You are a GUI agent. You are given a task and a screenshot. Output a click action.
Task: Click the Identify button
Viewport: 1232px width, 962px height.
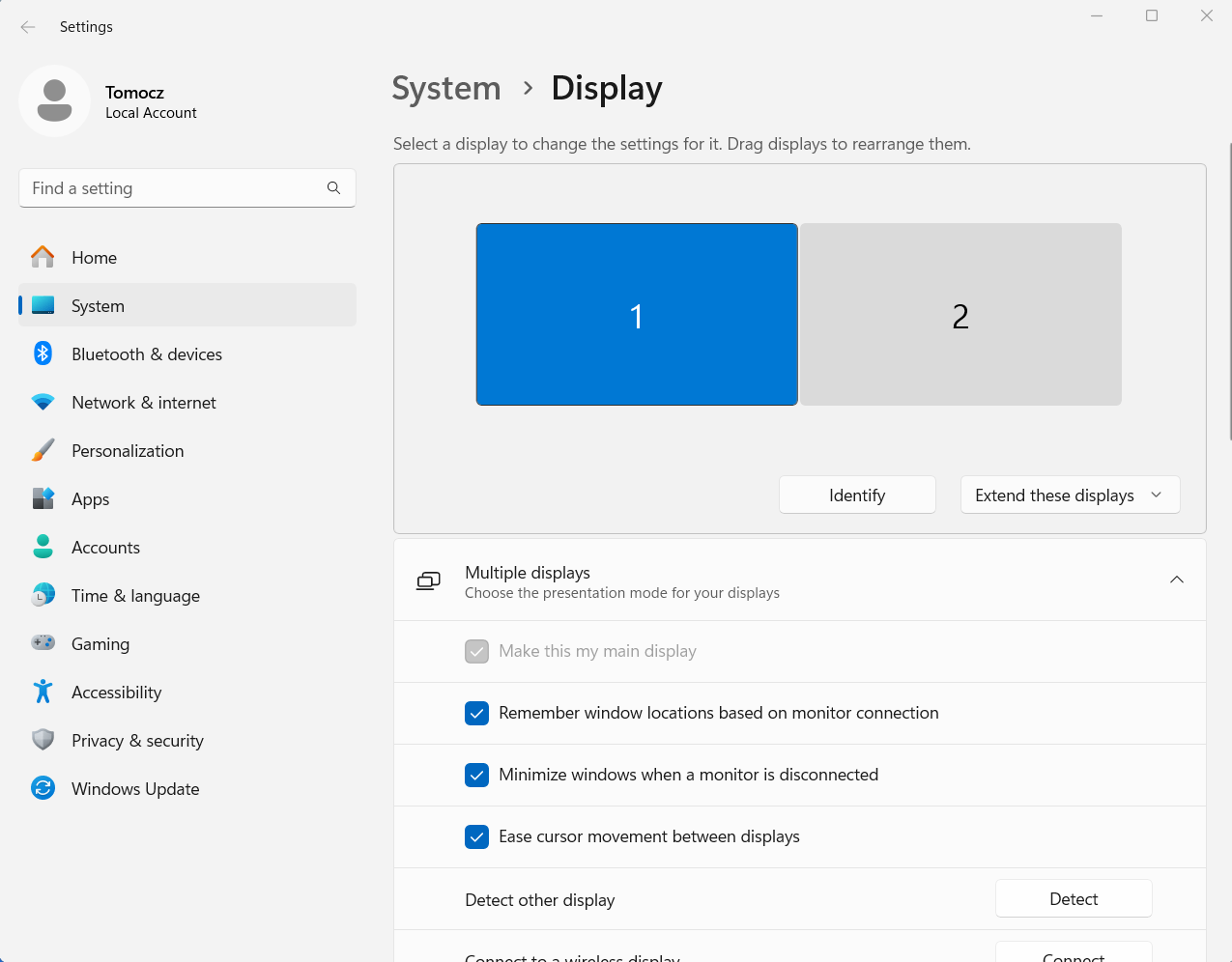tap(857, 495)
